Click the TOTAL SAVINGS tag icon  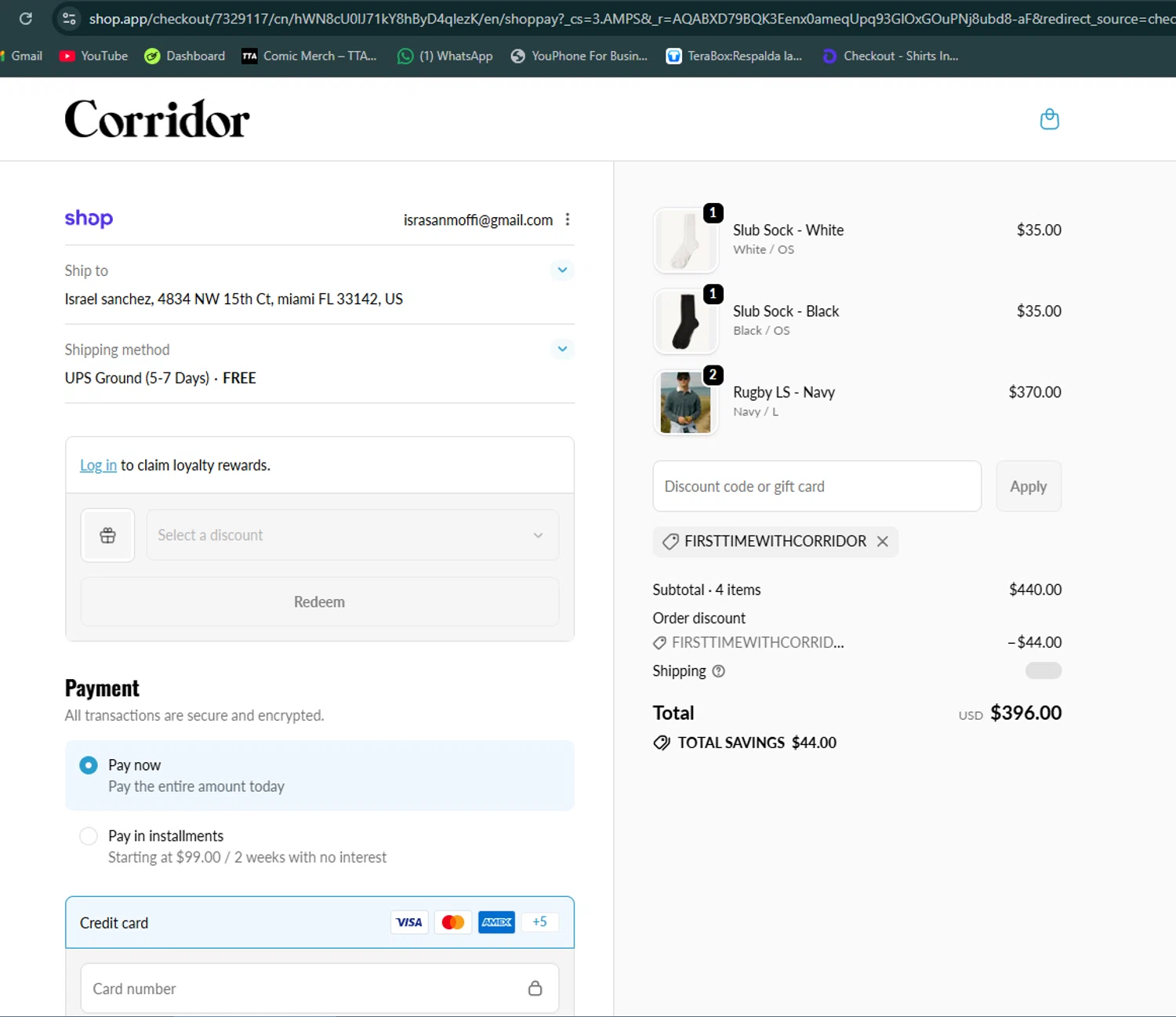[662, 743]
